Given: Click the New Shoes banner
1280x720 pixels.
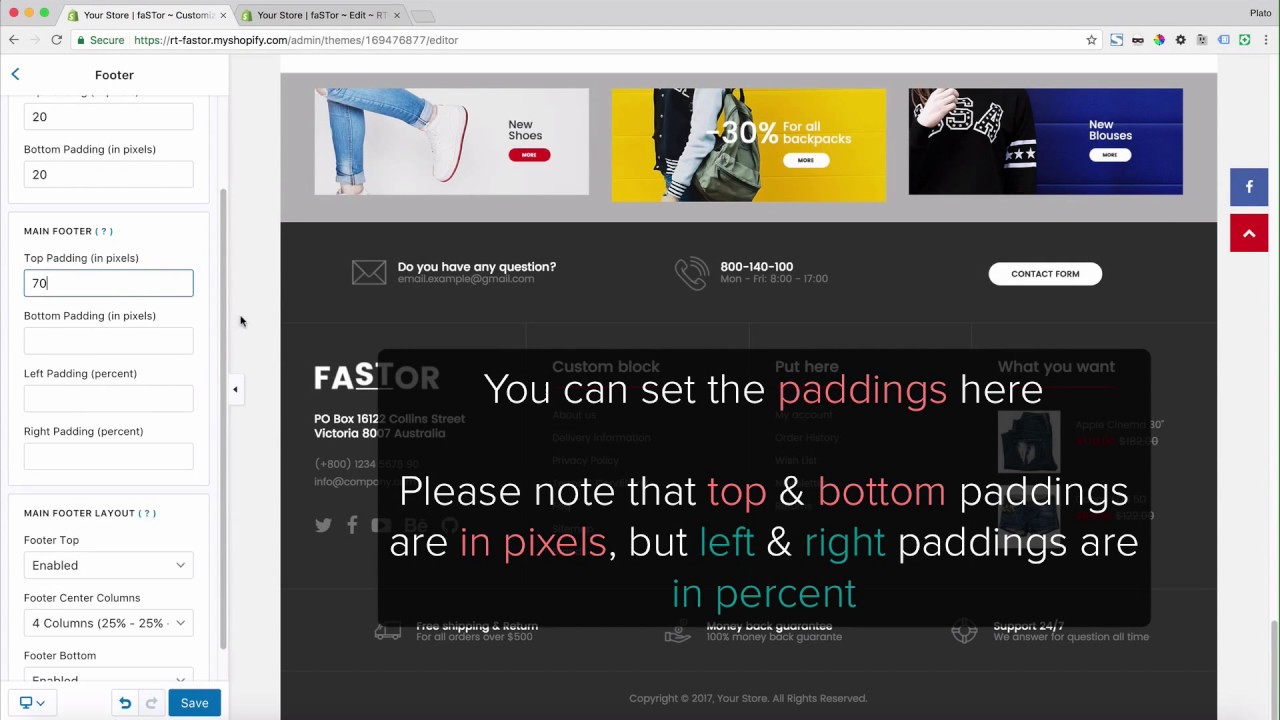Looking at the screenshot, I should (x=452, y=142).
